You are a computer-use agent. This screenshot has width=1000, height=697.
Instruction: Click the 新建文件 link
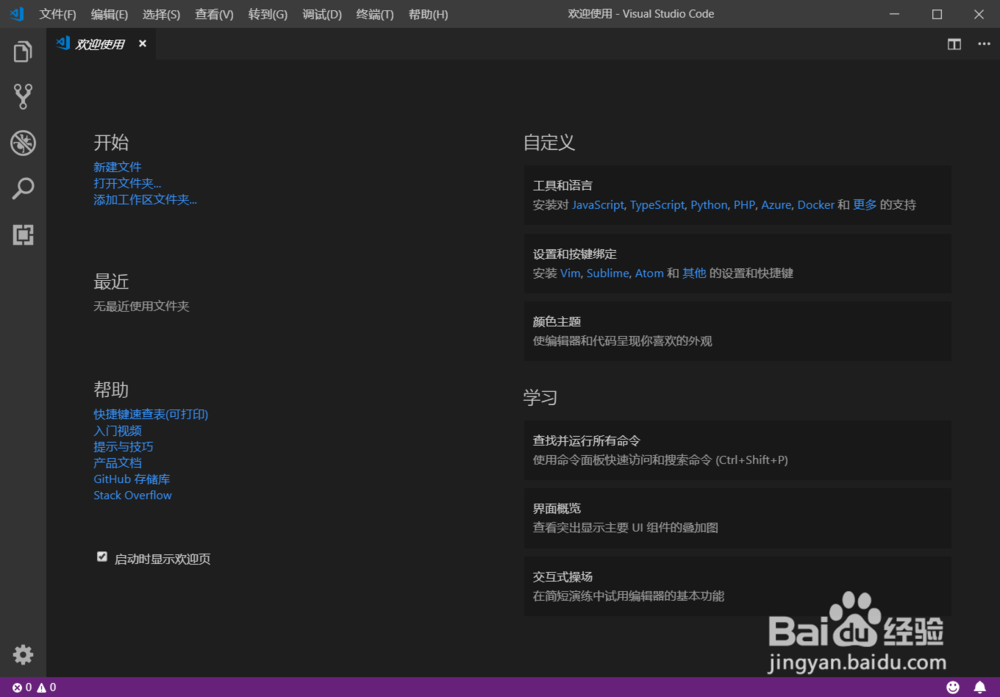coord(117,167)
